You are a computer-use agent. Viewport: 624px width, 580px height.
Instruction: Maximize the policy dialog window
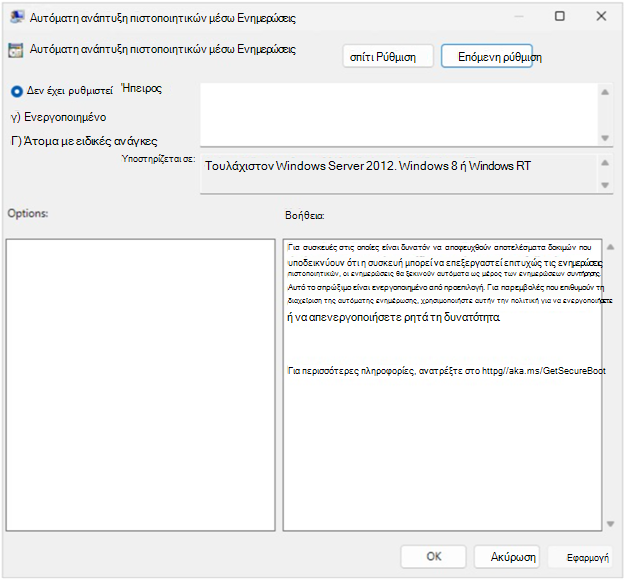click(x=560, y=16)
